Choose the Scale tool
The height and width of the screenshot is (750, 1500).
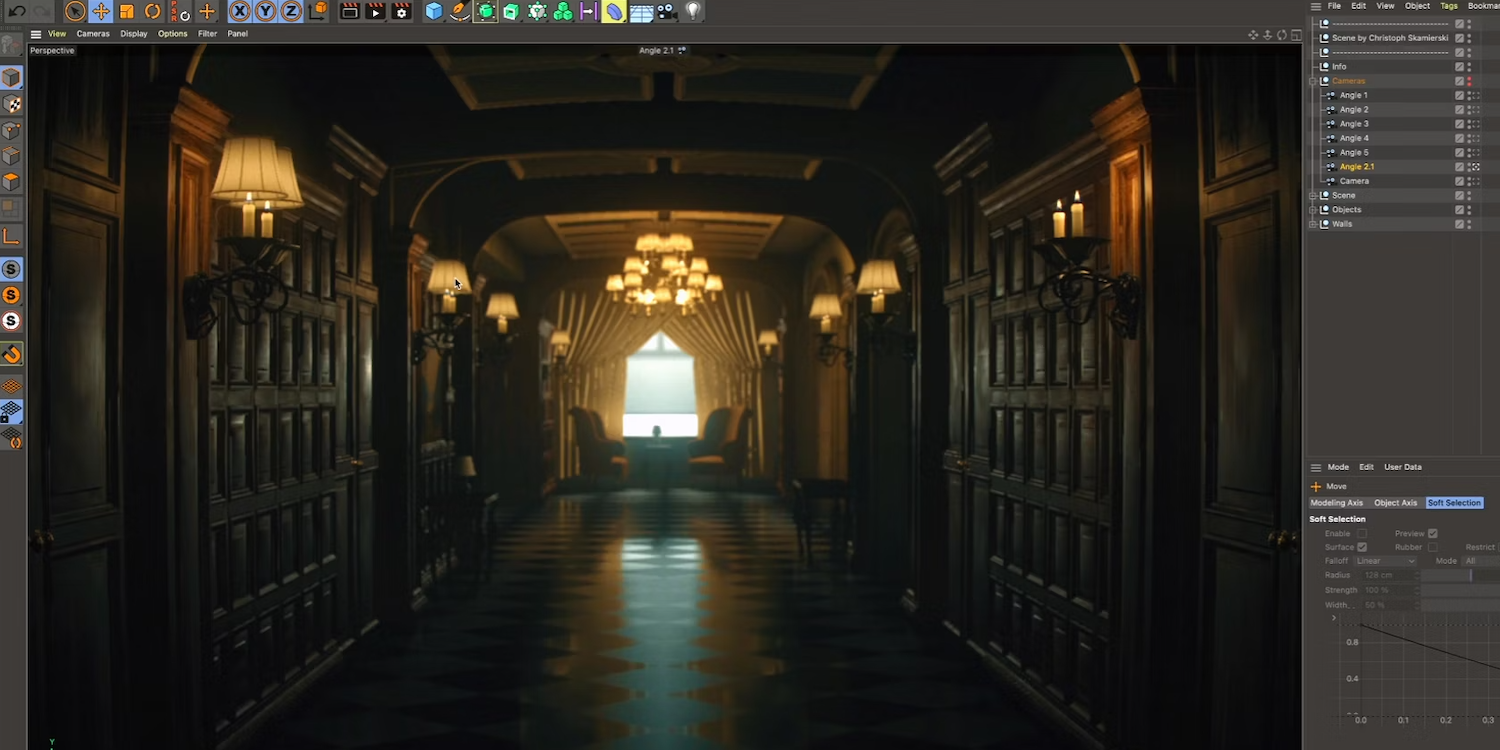click(127, 11)
